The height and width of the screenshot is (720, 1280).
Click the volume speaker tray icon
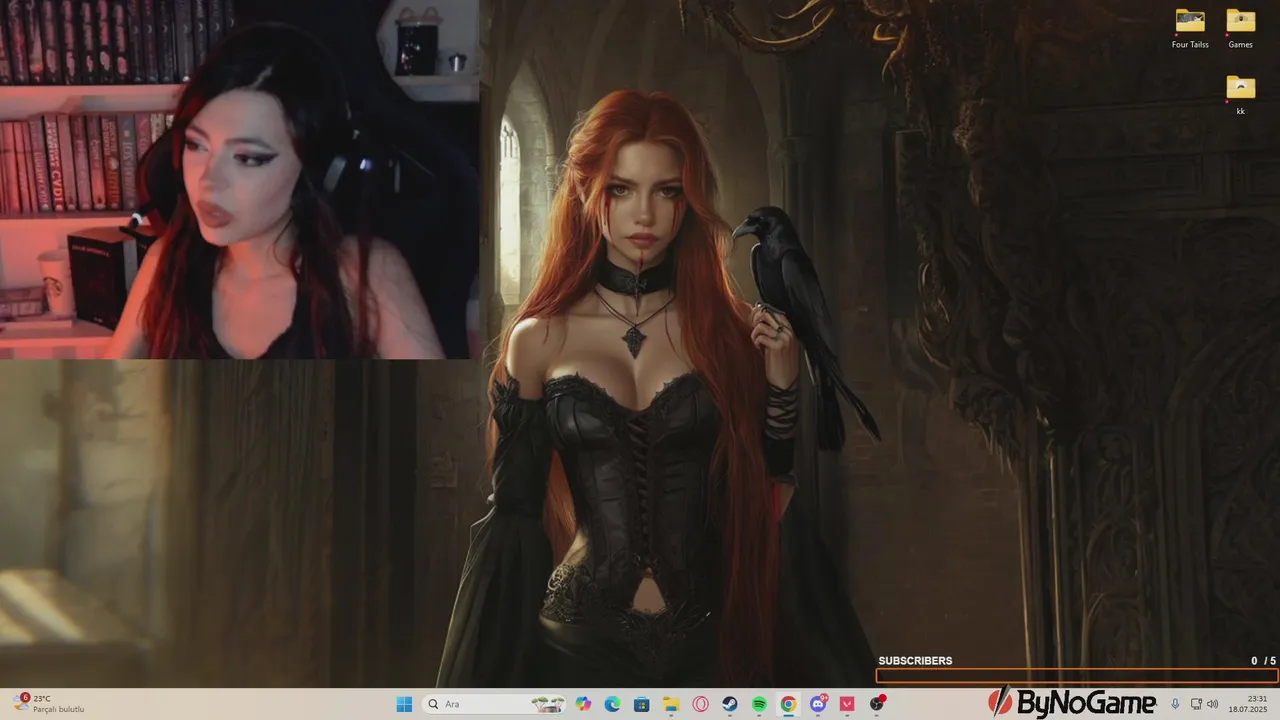(1213, 704)
